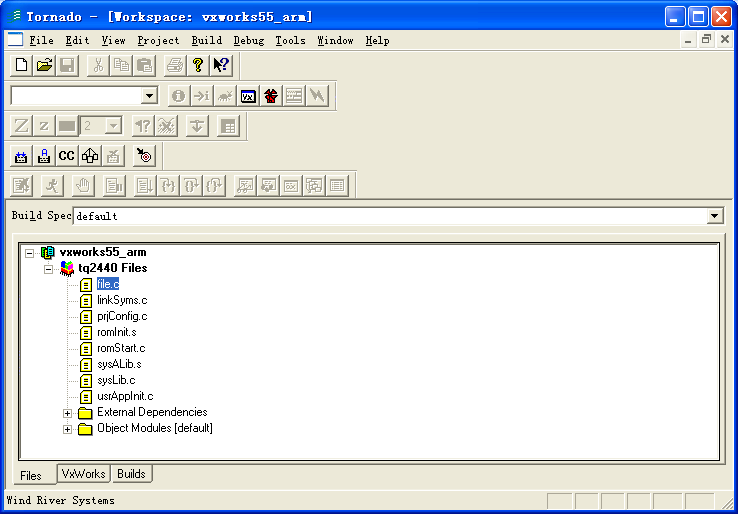Screen dimensions: 738x514
Task: Launch the shell '->i' icon
Action: tap(201, 96)
